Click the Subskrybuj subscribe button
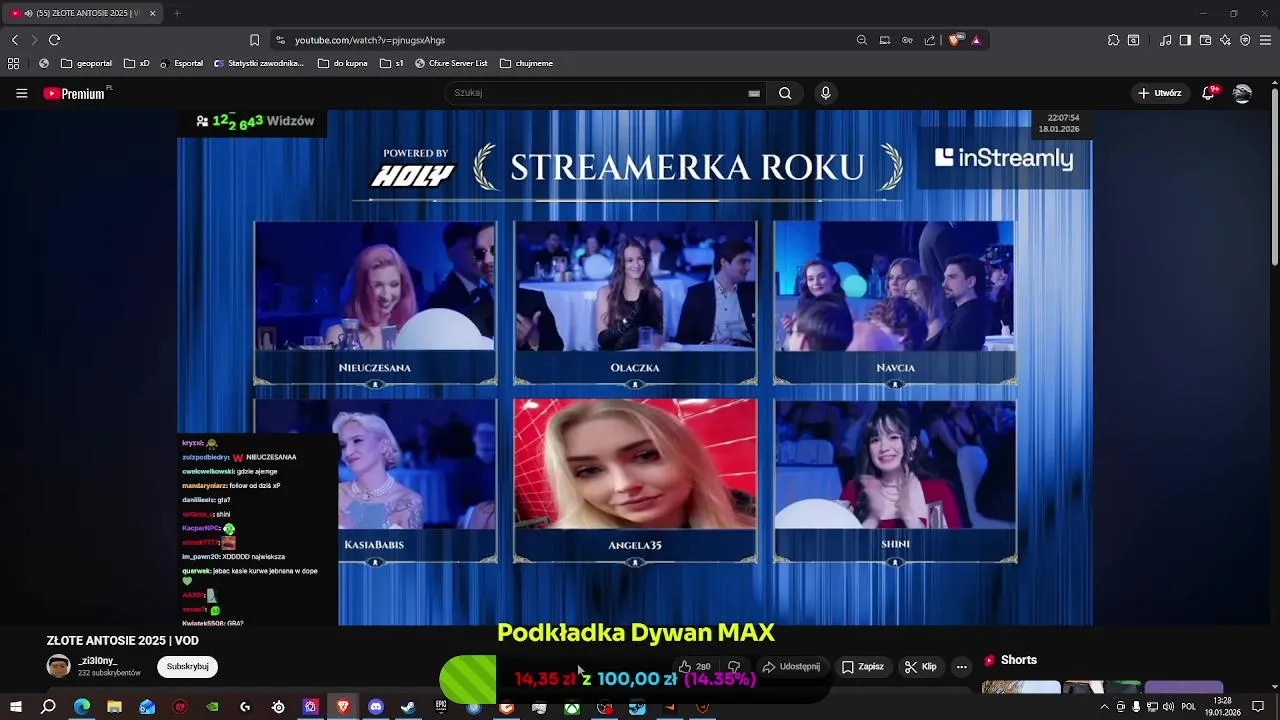Viewport: 1280px width, 720px height. [187, 666]
